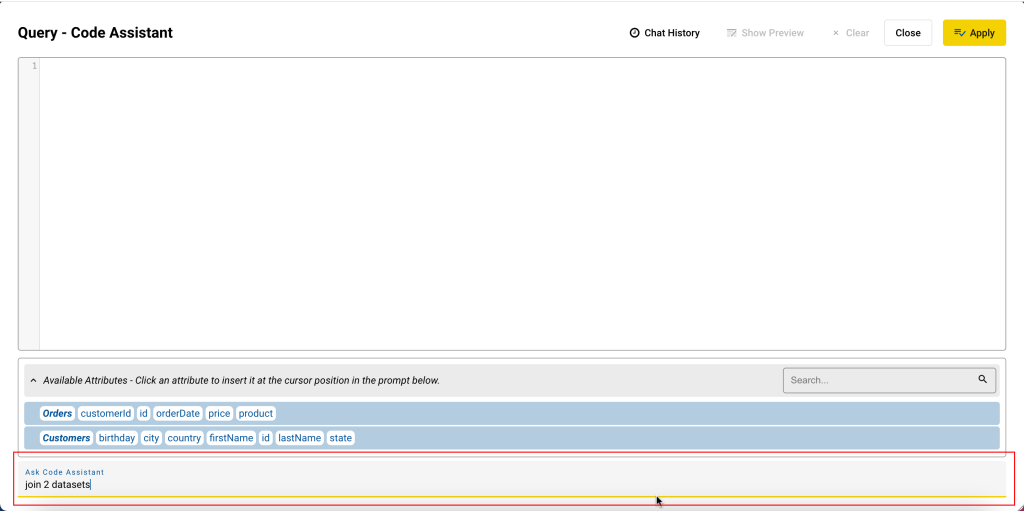Insert the orderDate attribute

[178, 413]
